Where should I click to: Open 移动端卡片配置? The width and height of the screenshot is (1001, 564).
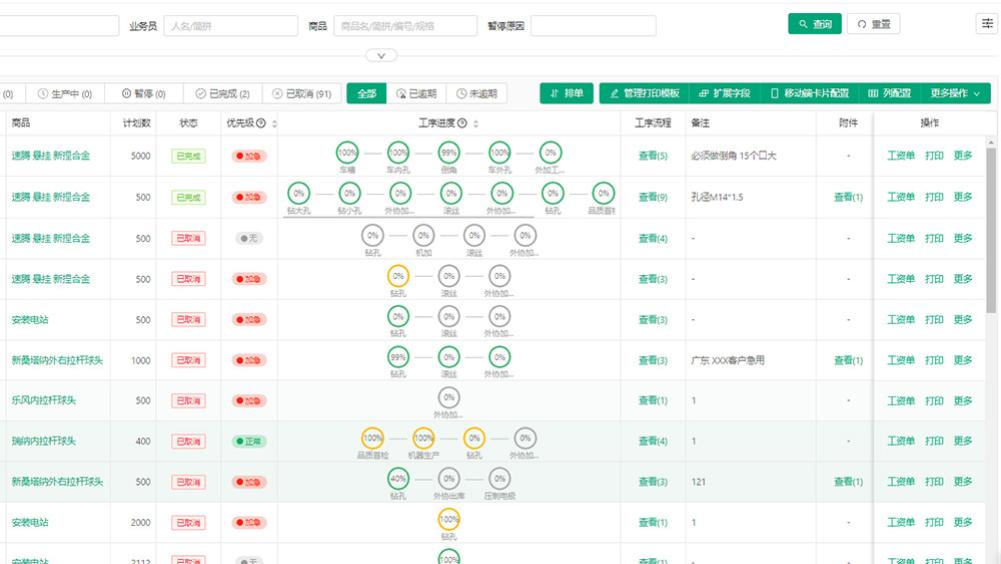[809, 93]
